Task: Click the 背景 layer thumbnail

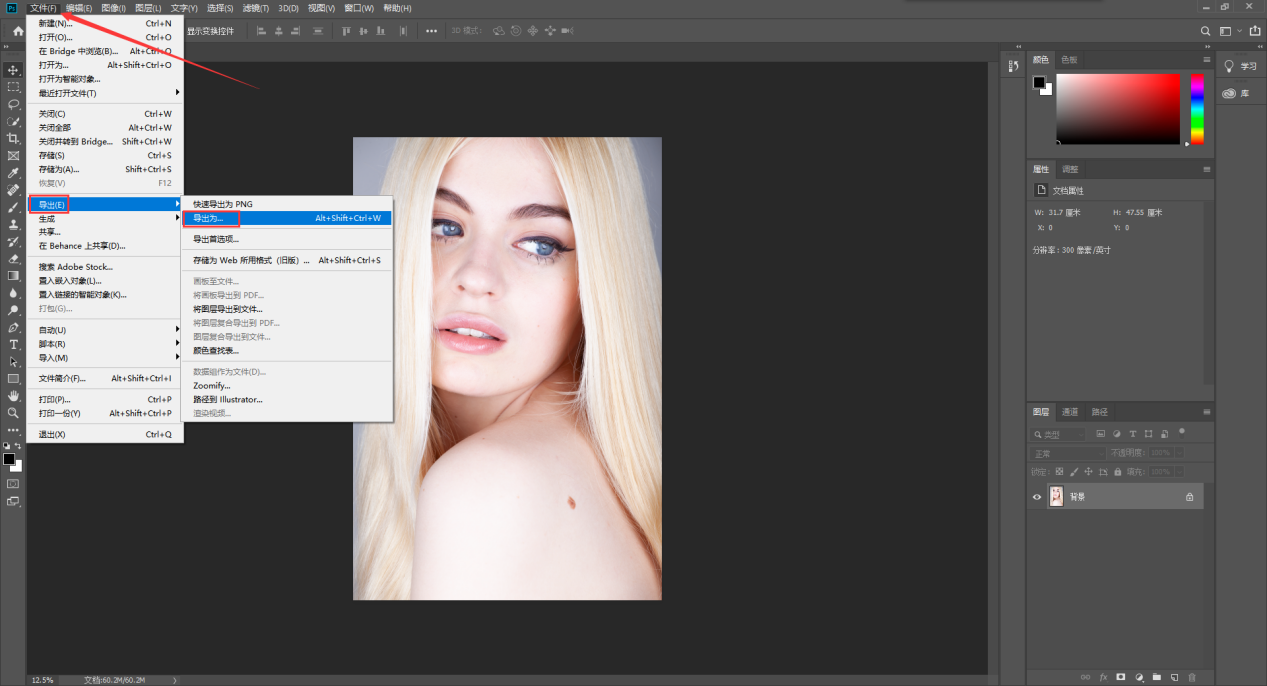Action: pyautogui.click(x=1056, y=497)
